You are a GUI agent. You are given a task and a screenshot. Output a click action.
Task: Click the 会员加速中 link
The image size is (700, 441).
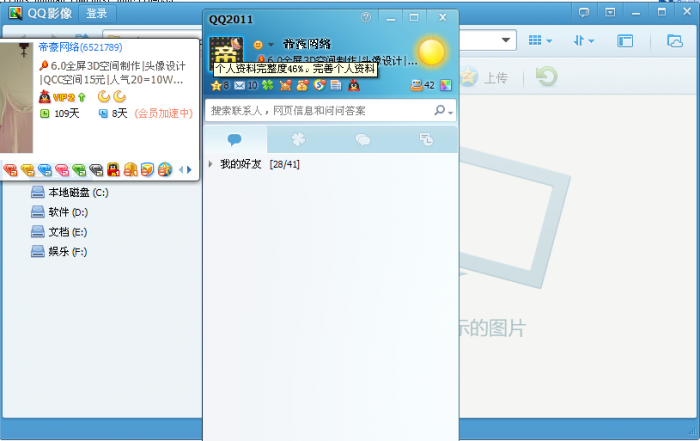pos(164,113)
